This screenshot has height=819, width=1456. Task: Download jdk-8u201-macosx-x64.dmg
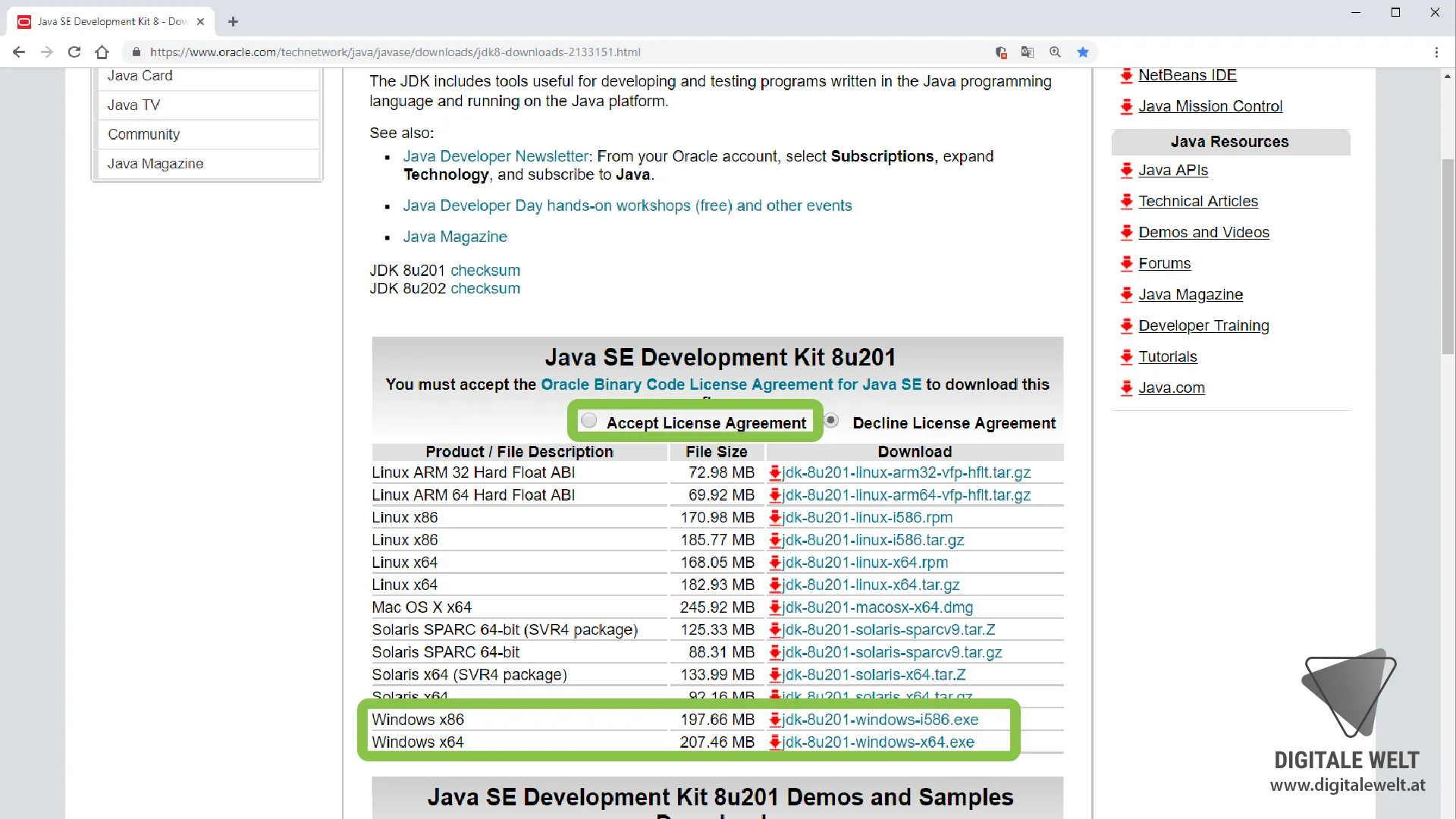click(x=877, y=607)
